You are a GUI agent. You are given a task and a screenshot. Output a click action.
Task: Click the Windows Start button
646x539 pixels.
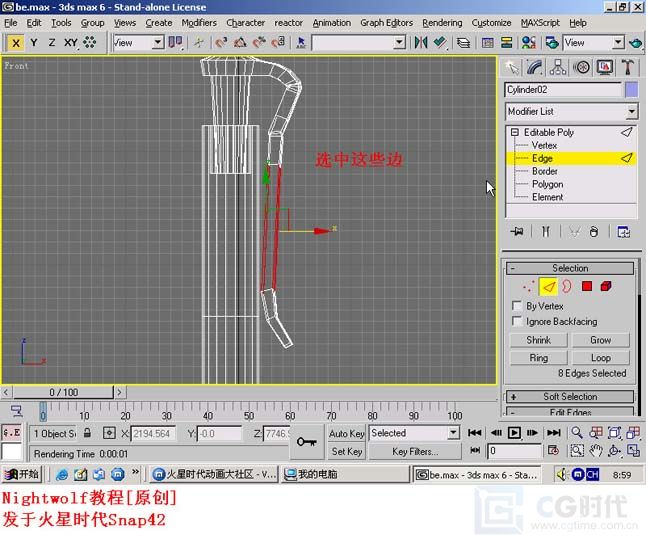[x=21, y=474]
